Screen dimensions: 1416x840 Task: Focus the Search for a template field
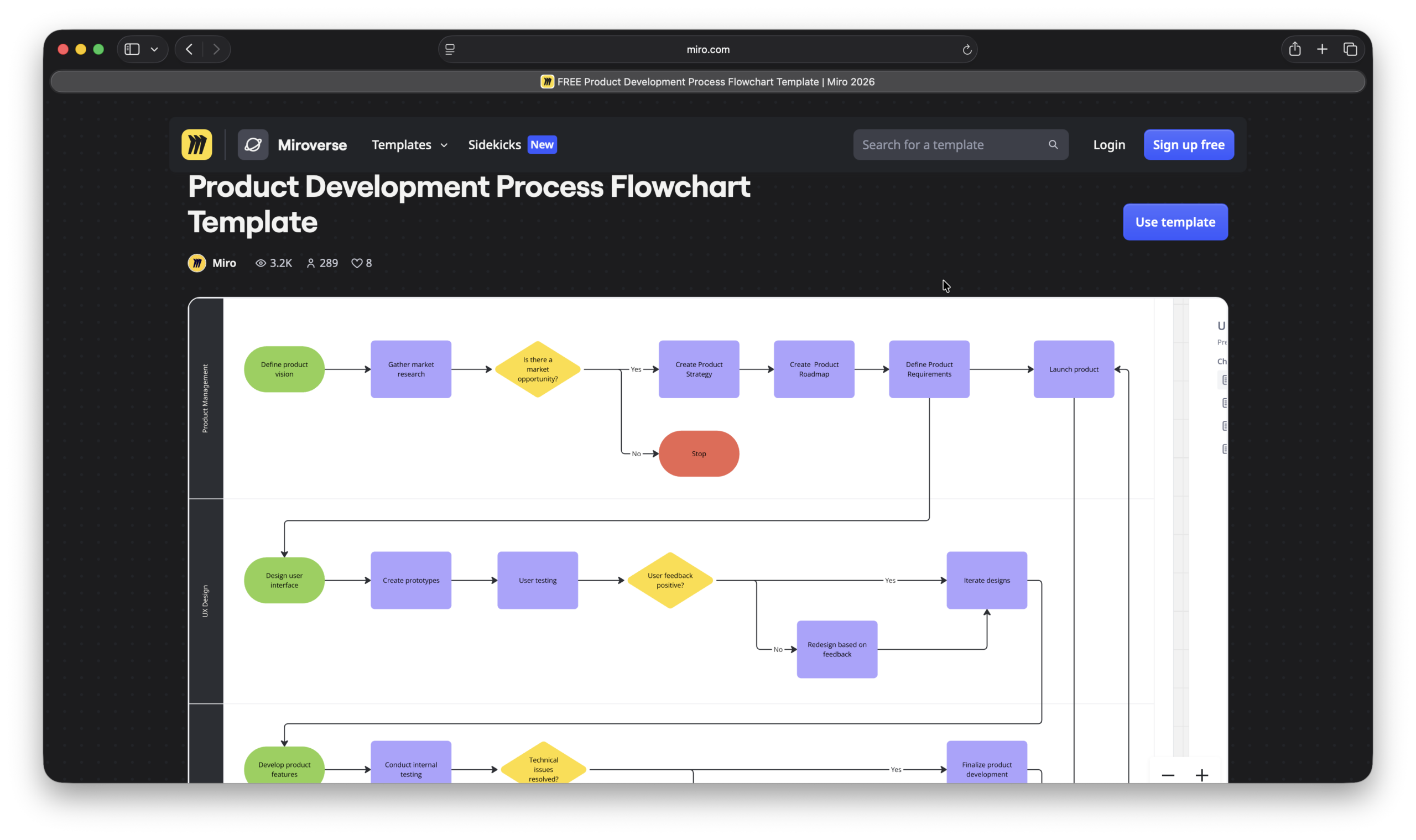(960, 145)
